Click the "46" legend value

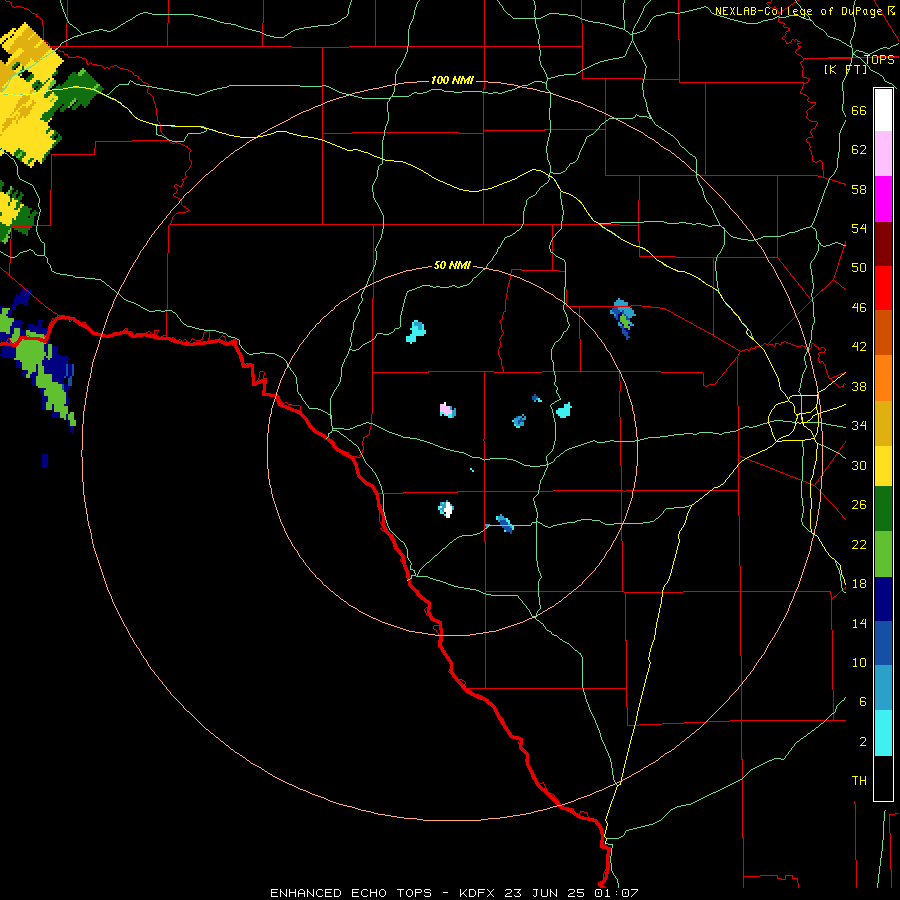tap(859, 308)
